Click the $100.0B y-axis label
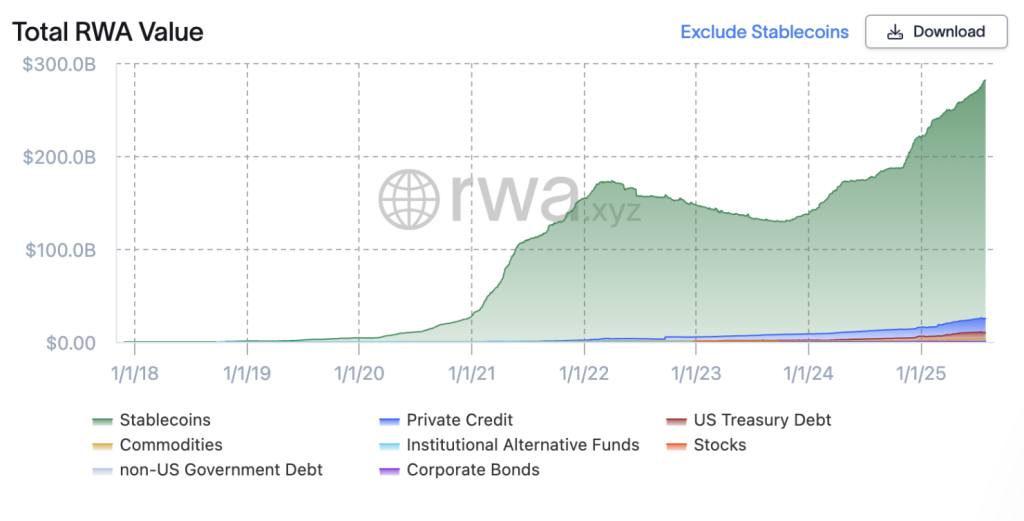Image resolution: width=1024 pixels, height=521 pixels. tap(61, 250)
